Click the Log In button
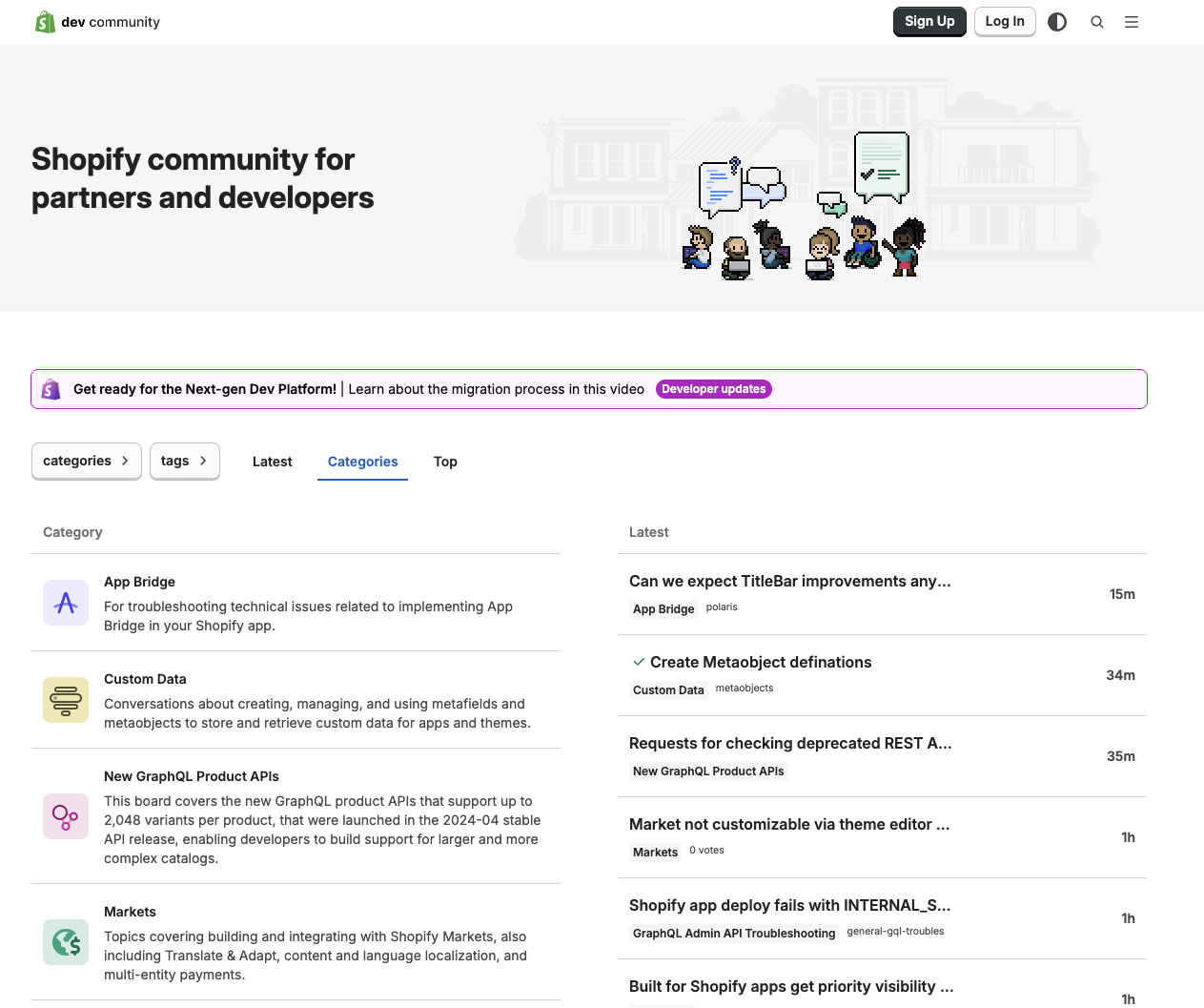The image size is (1204, 1008). pos(1005,21)
